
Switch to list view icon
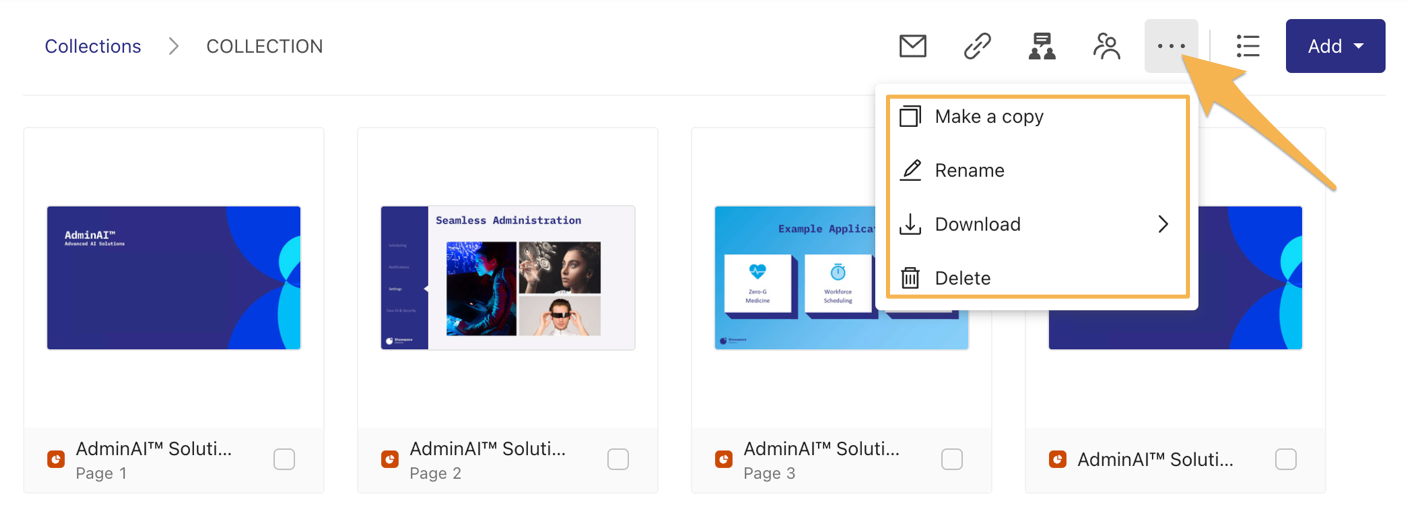(x=1247, y=46)
